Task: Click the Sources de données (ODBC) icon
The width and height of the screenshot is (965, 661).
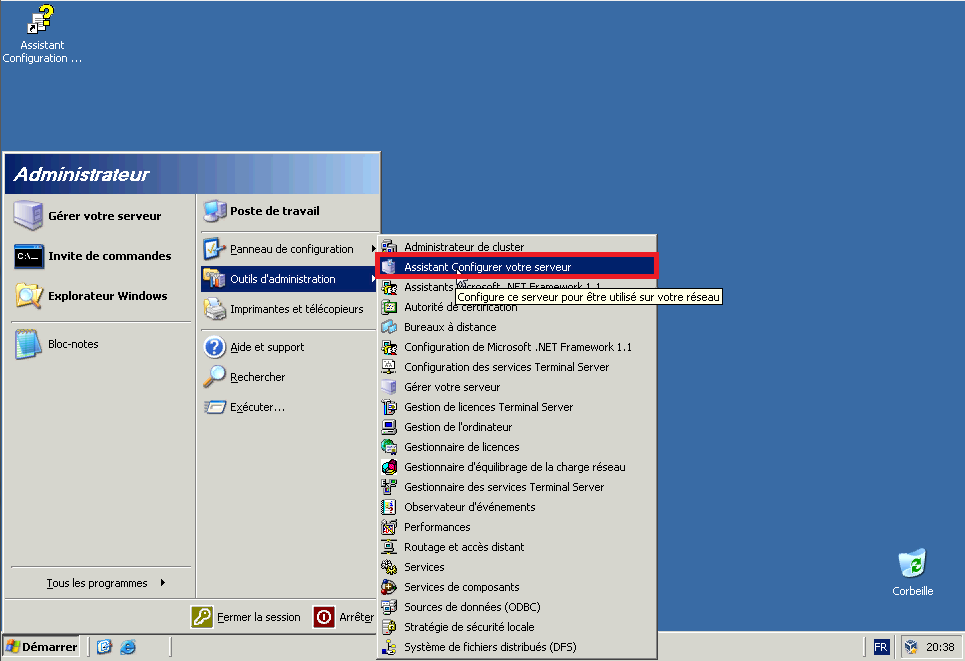Action: coord(389,607)
